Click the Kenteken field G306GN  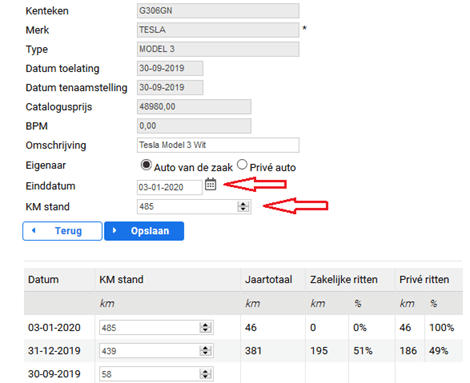[218, 11]
